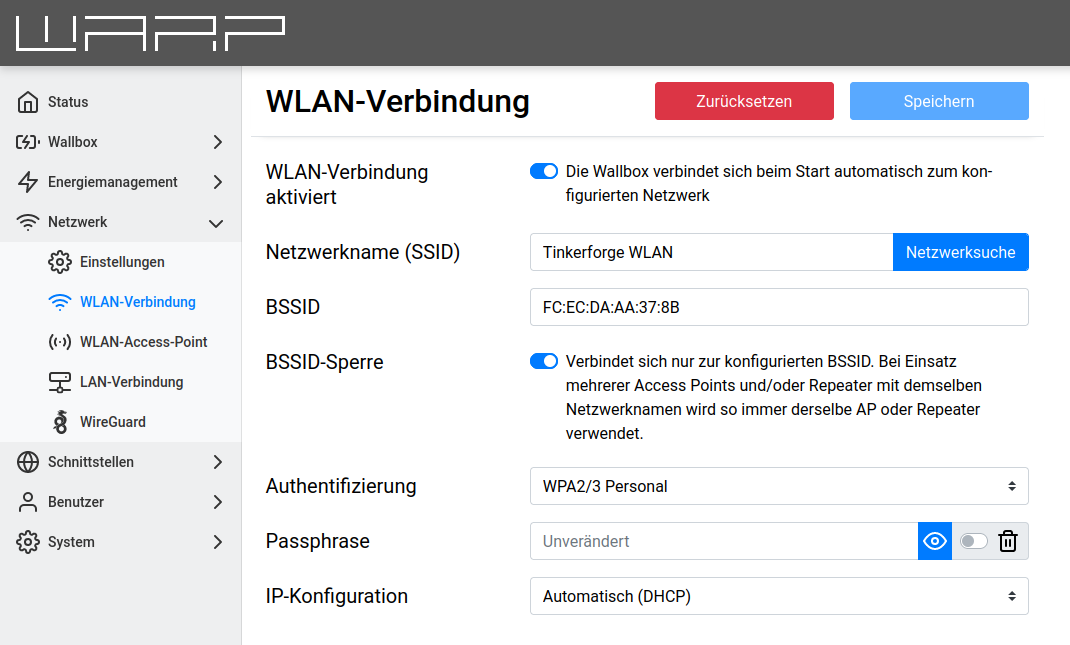Click the WireGuard dragon icon
The width and height of the screenshot is (1070, 645).
click(60, 422)
